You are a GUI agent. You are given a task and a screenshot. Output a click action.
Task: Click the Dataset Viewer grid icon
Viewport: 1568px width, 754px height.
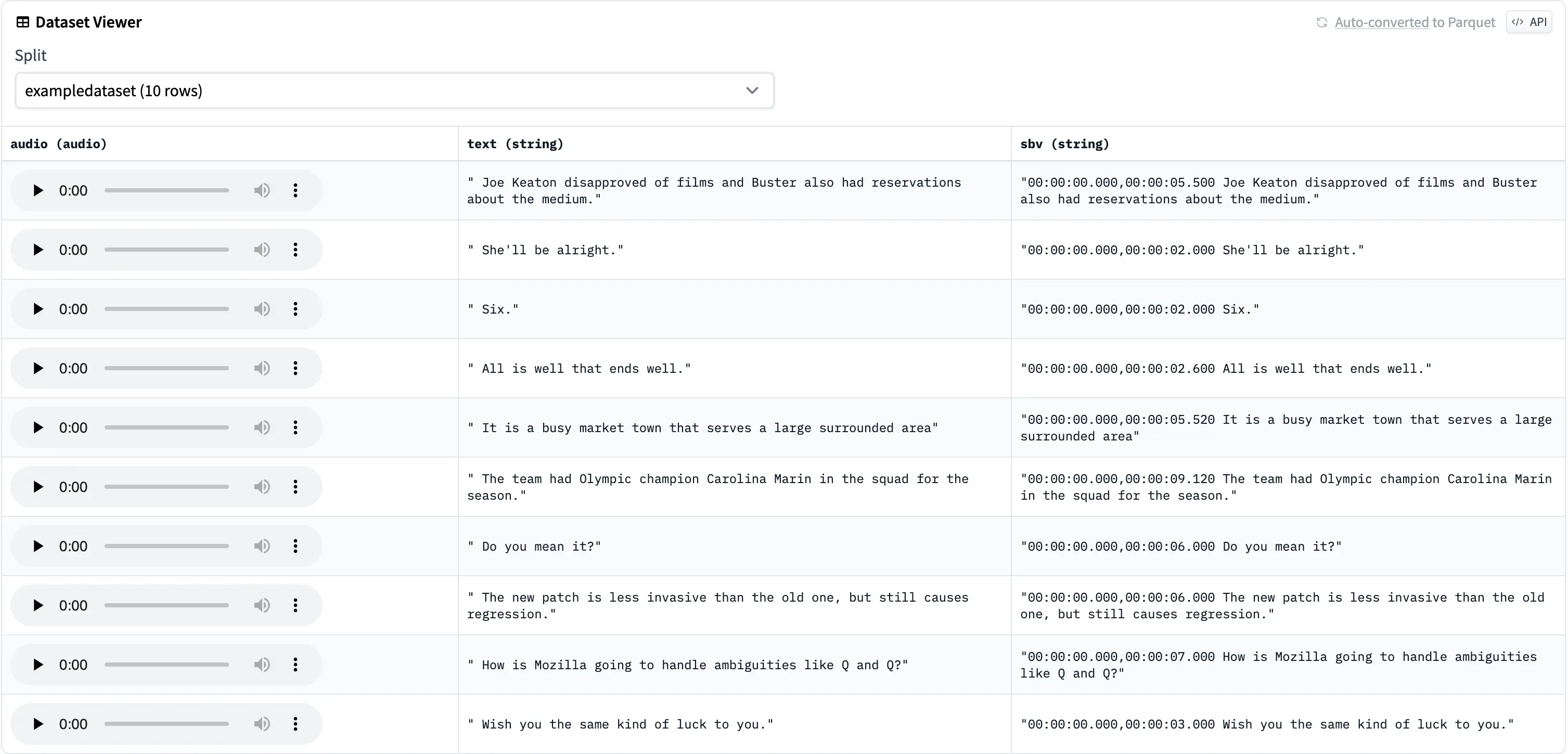[x=22, y=21]
